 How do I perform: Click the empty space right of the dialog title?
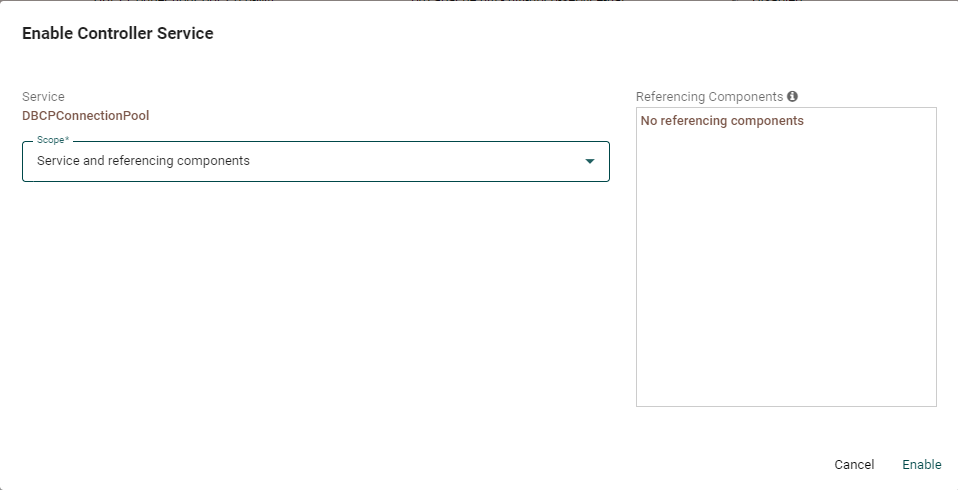pos(580,34)
